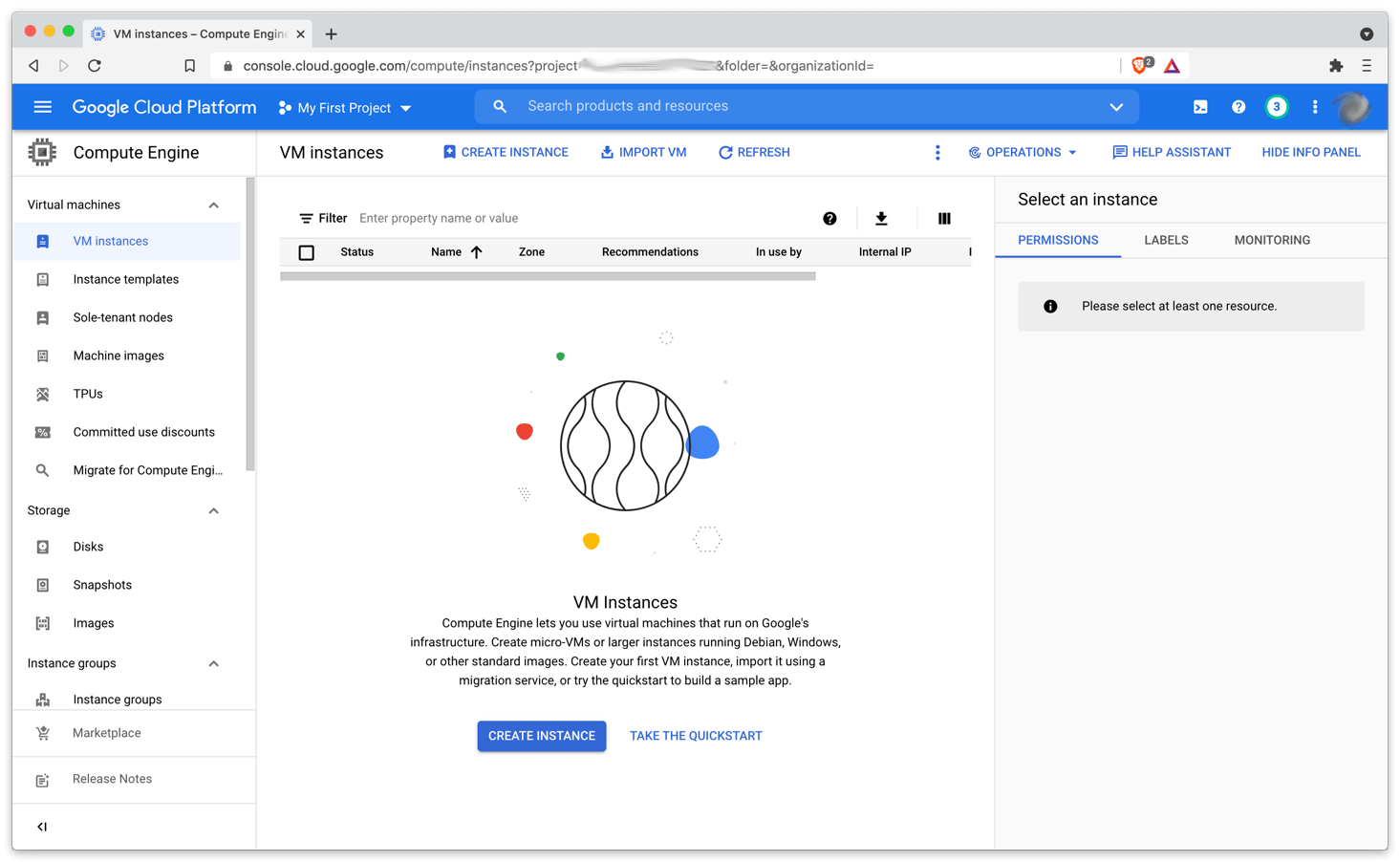Switch to the Monitoring tab

[1272, 240]
